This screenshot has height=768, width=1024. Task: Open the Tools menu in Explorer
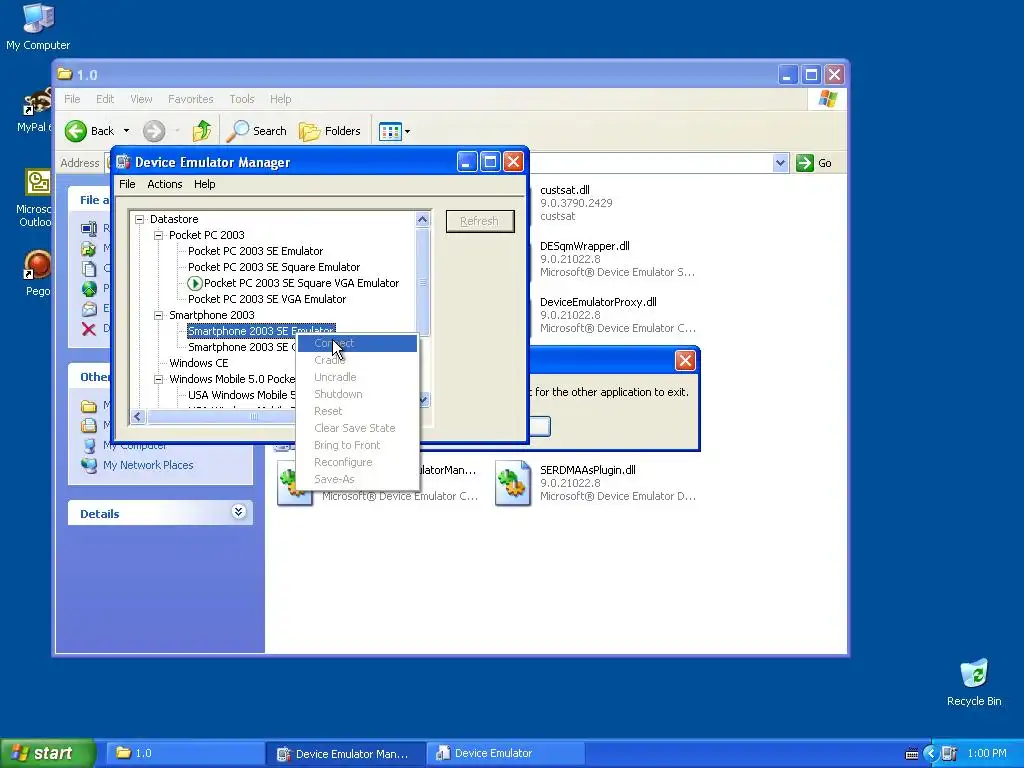(x=242, y=99)
